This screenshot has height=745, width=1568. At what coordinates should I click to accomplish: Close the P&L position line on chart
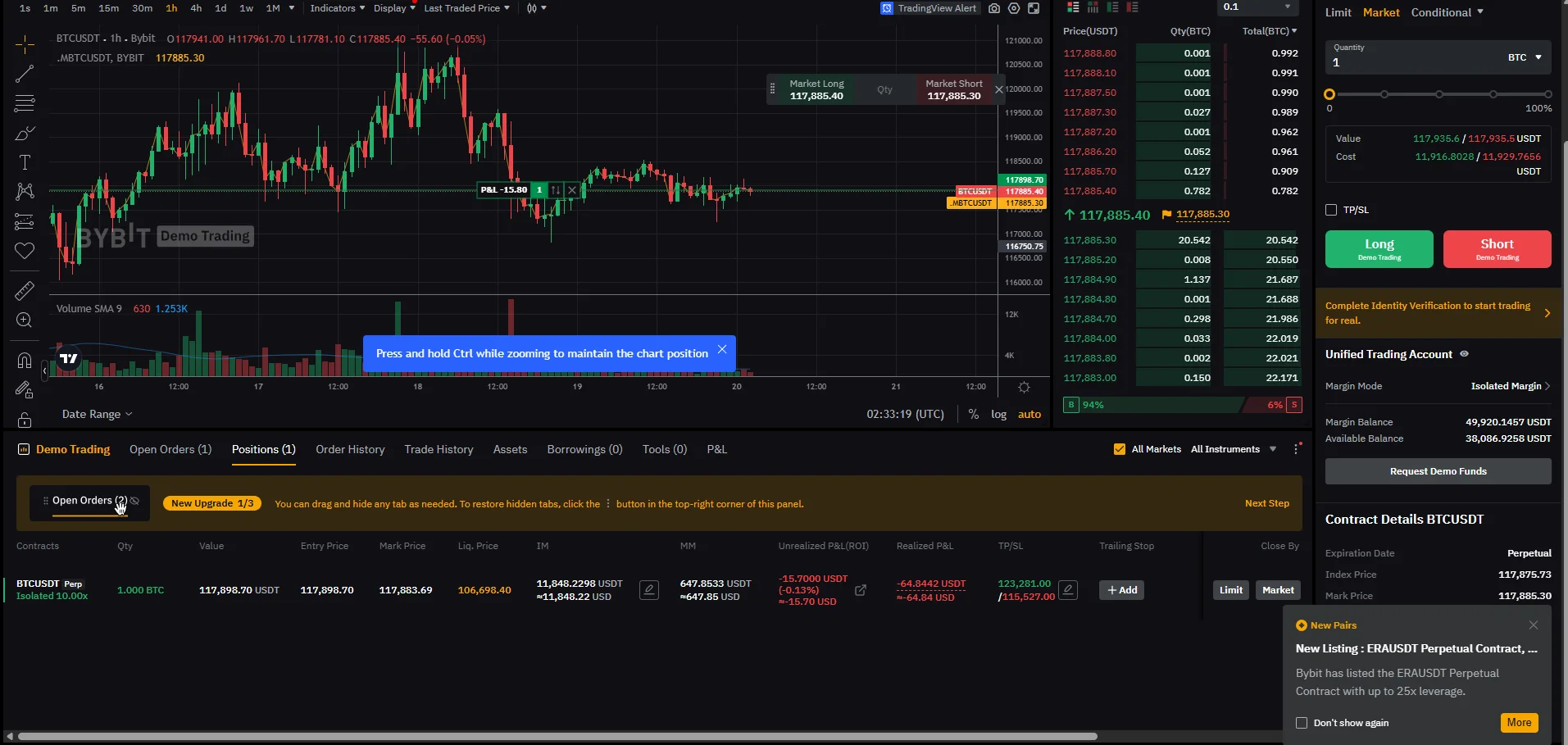click(572, 190)
